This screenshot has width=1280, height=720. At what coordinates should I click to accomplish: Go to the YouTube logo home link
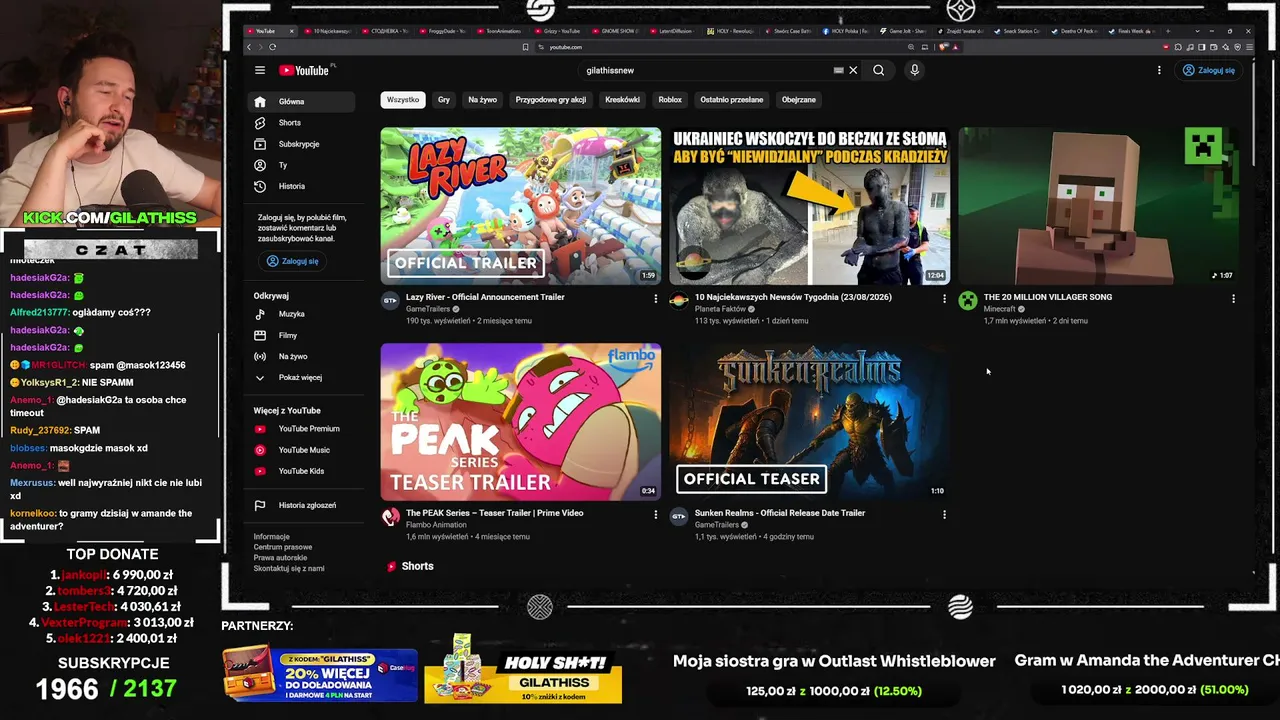[x=304, y=70]
